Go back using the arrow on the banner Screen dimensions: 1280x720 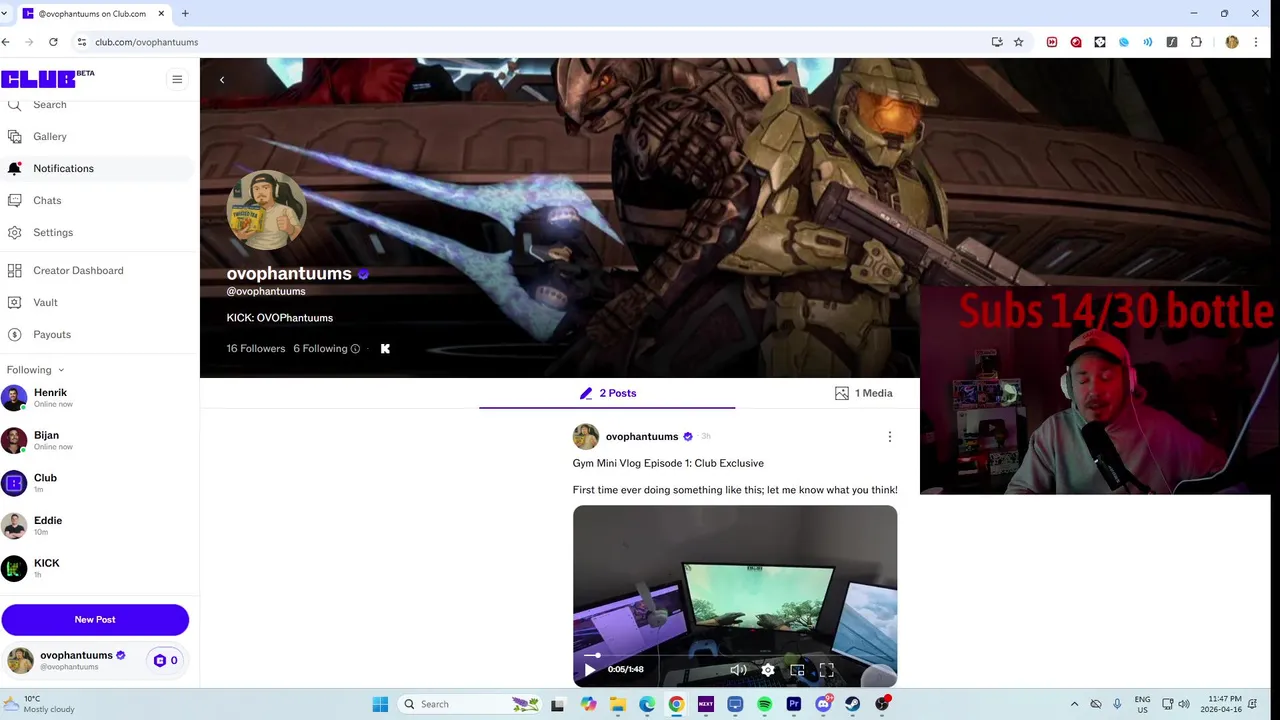click(222, 80)
